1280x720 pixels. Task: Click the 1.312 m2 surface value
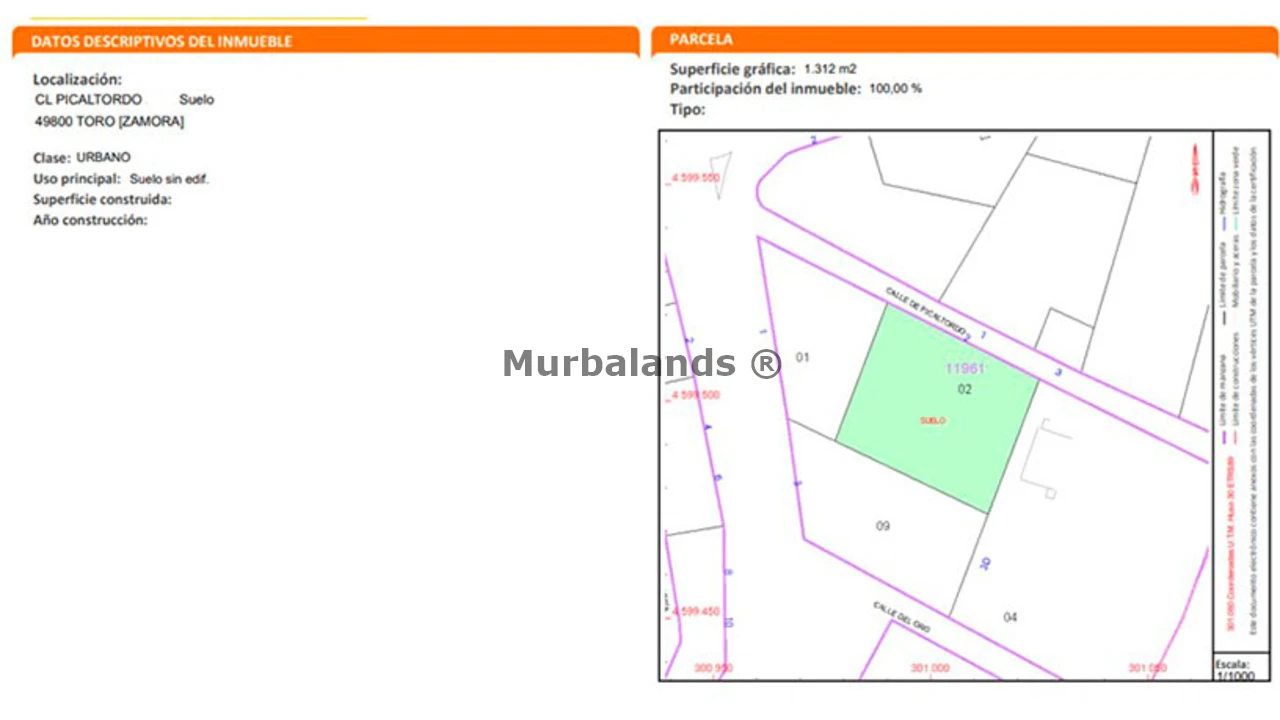point(830,69)
